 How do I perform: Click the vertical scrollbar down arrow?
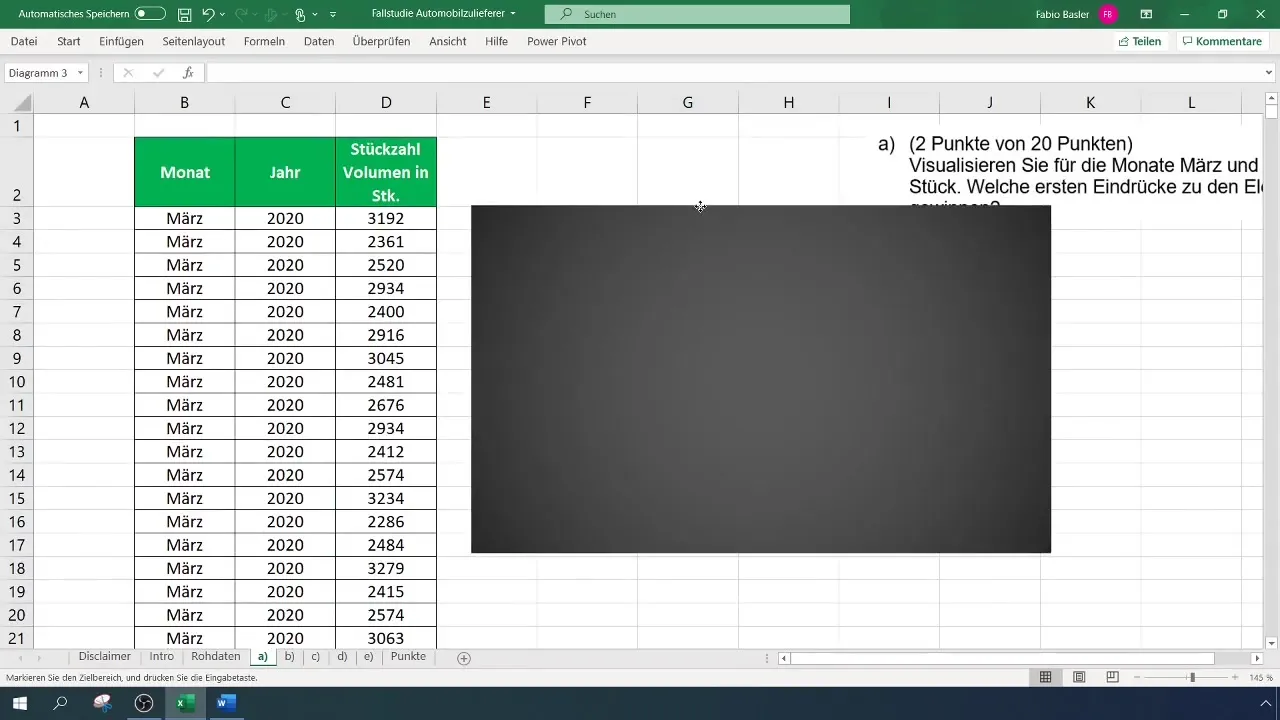click(x=1272, y=643)
